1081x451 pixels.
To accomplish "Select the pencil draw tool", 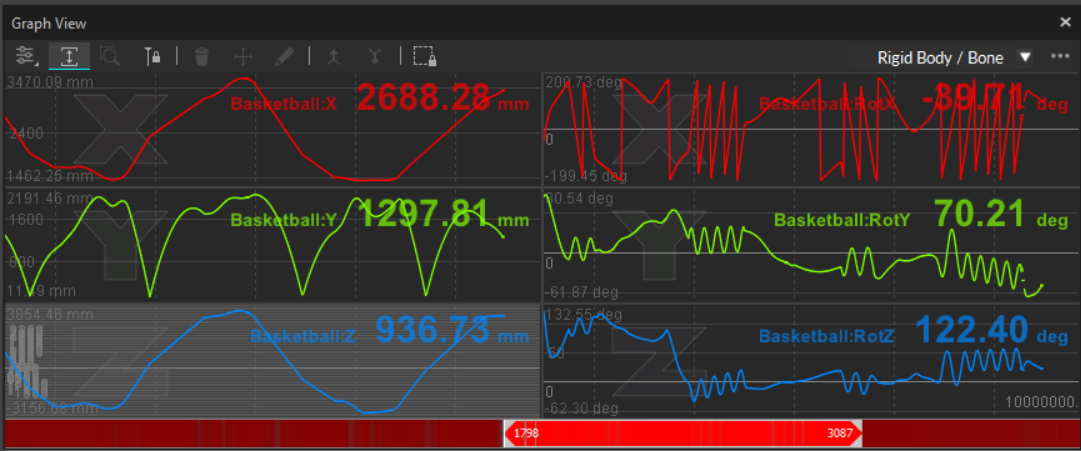I will click(x=285, y=56).
